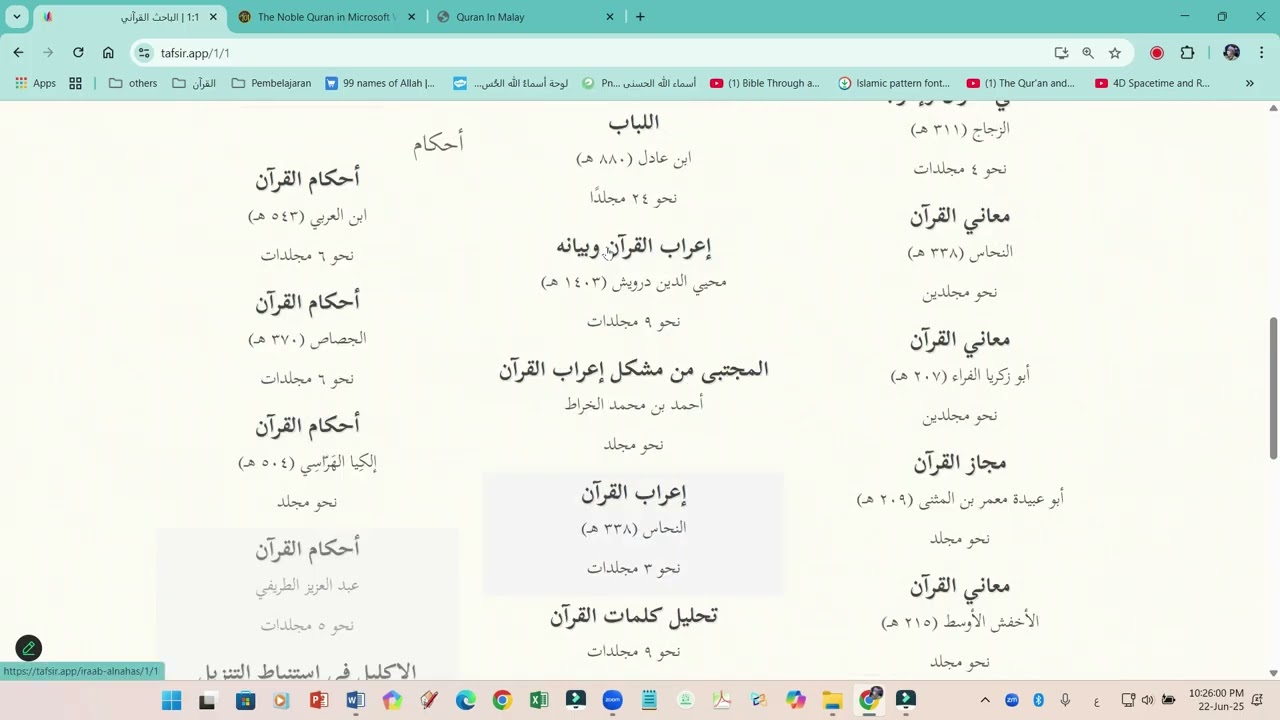
Task: Click the red recording extension icon
Action: [x=1157, y=53]
